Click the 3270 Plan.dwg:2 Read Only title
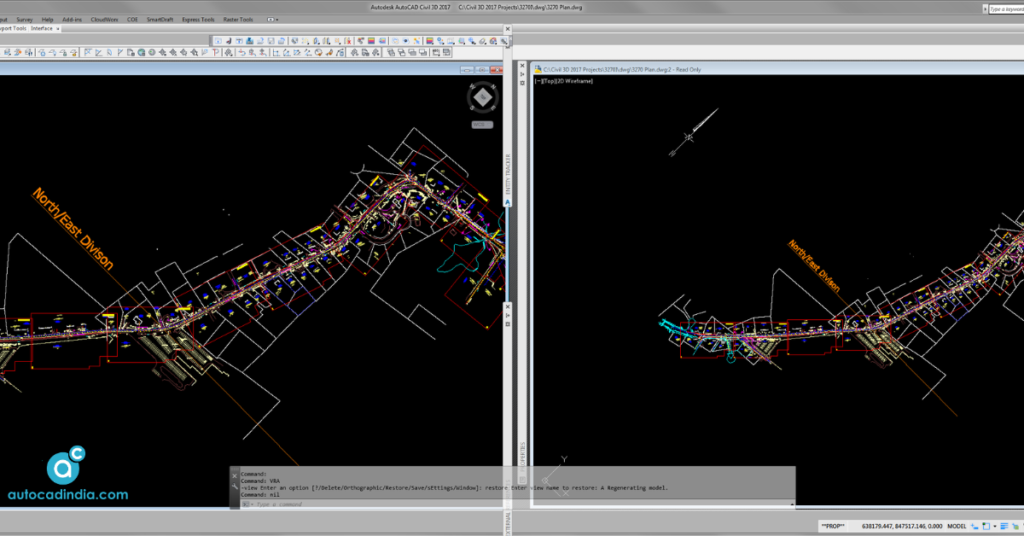1024x536 pixels. [x=622, y=69]
